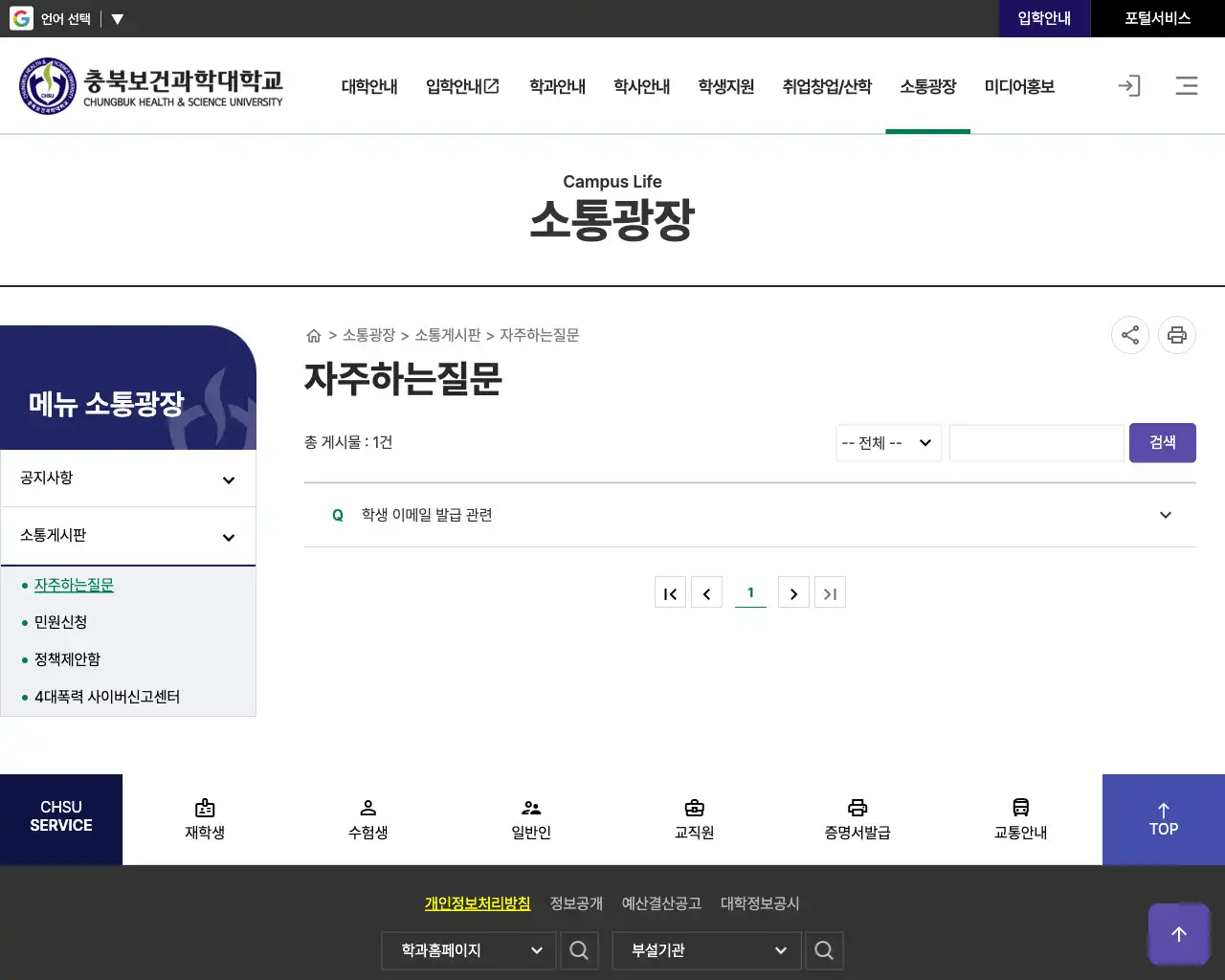The width and height of the screenshot is (1225, 980).
Task: Open the 취업창업/산학 main menu
Action: coord(827,87)
